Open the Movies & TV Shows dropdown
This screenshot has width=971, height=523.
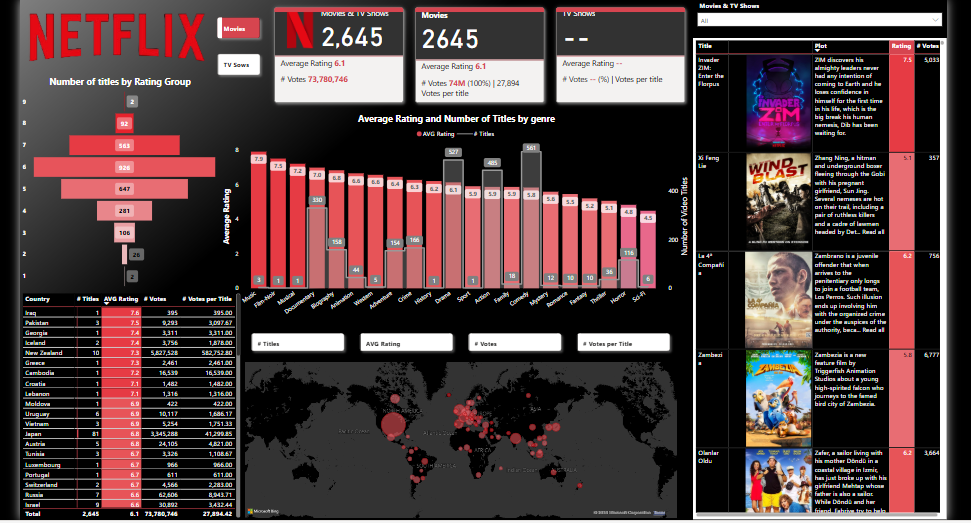click(820, 20)
